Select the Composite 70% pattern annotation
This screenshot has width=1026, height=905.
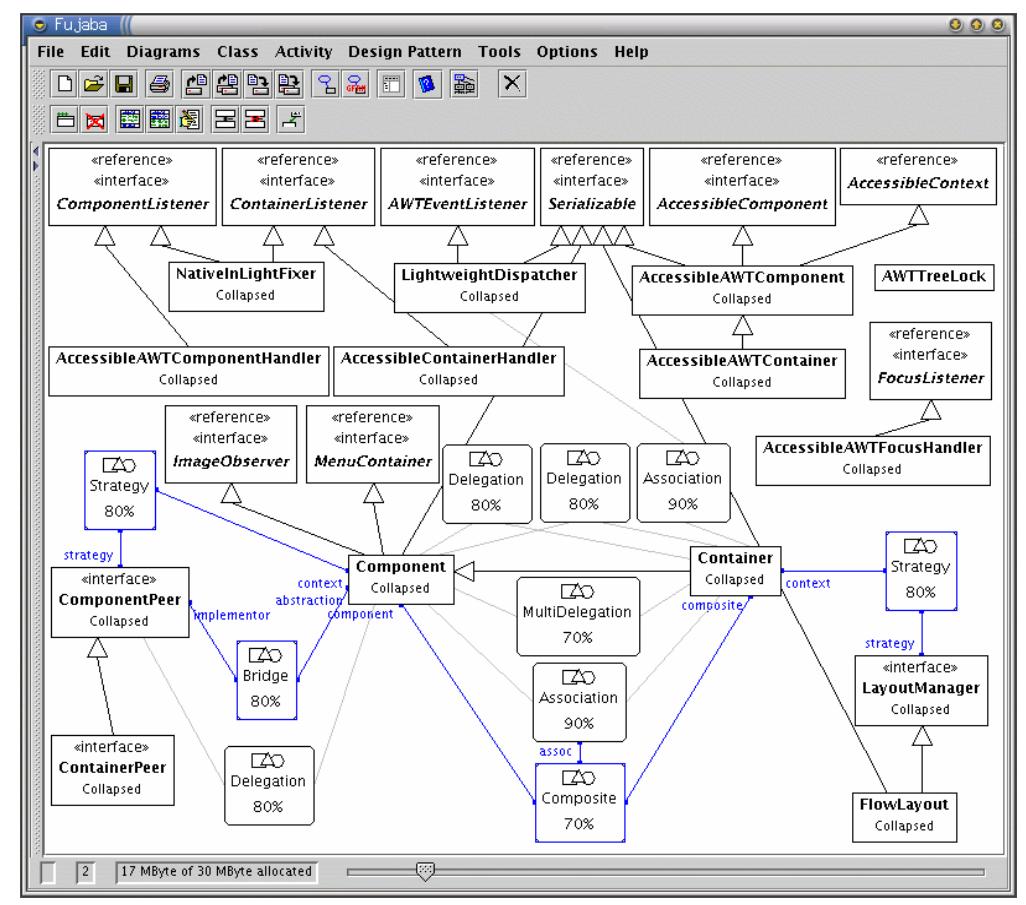(580, 802)
